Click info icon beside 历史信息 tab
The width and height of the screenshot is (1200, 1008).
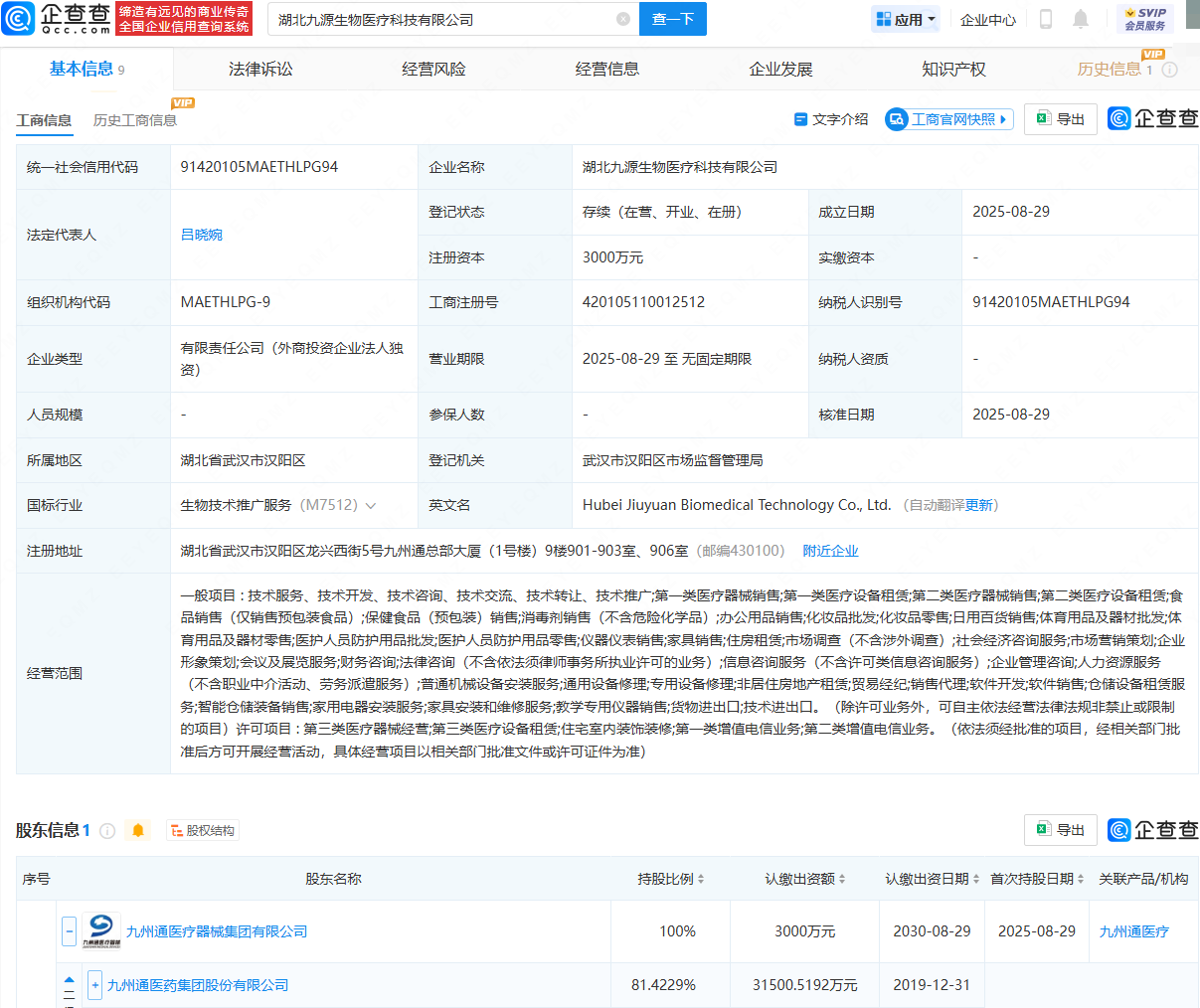(x=1170, y=70)
